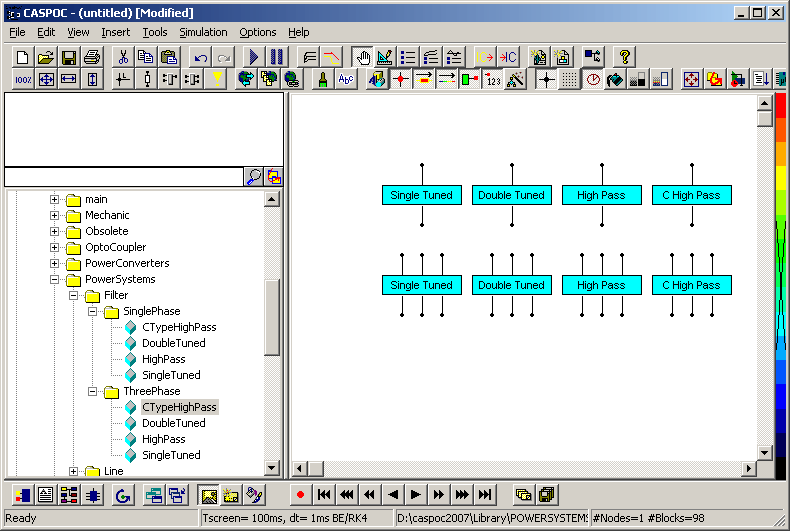Click the Tscreen= 100ms status entry

click(x=296, y=518)
